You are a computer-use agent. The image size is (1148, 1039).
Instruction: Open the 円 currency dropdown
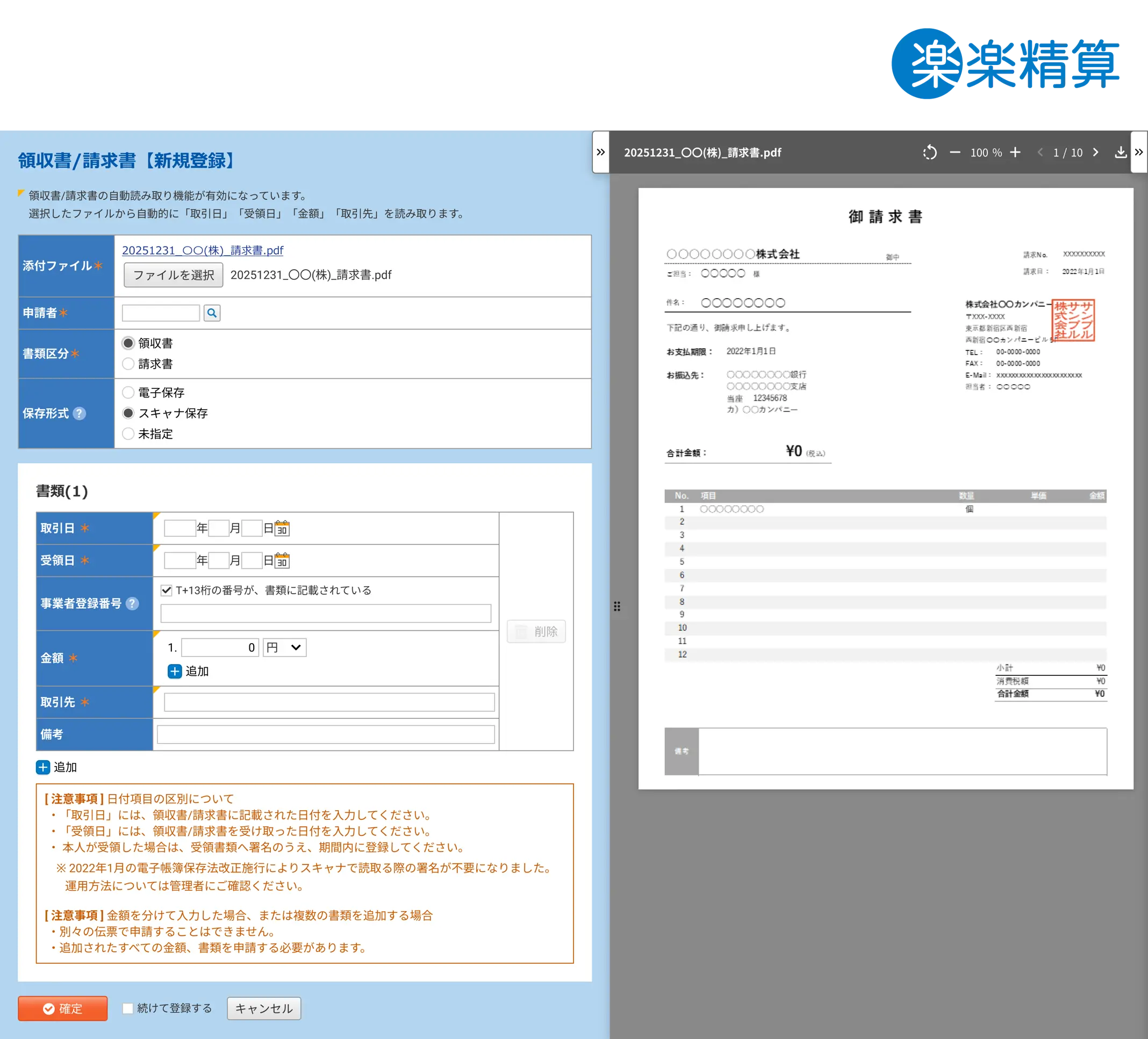pyautogui.click(x=284, y=647)
